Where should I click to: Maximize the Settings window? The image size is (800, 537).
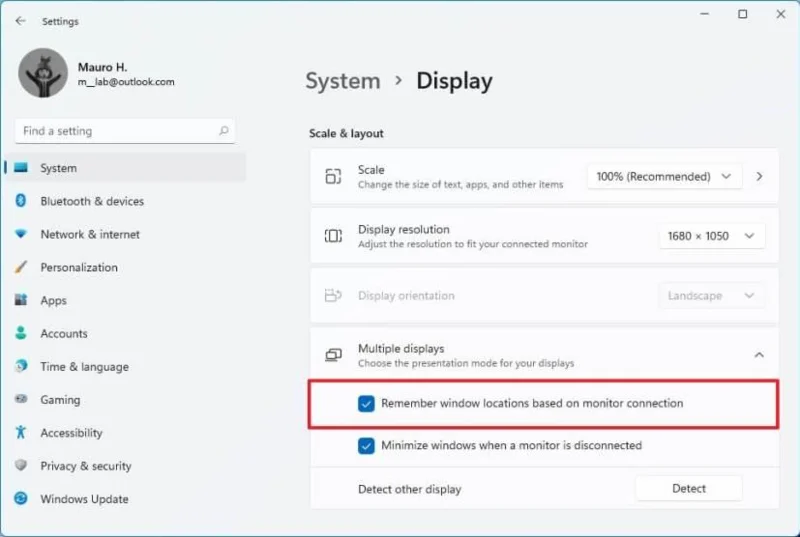click(x=743, y=14)
